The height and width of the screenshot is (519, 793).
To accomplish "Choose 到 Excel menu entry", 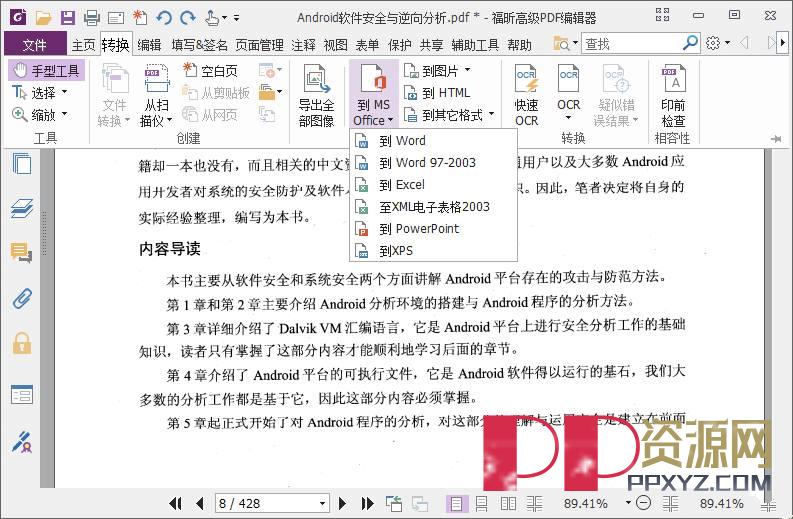I will pyautogui.click(x=433, y=185).
